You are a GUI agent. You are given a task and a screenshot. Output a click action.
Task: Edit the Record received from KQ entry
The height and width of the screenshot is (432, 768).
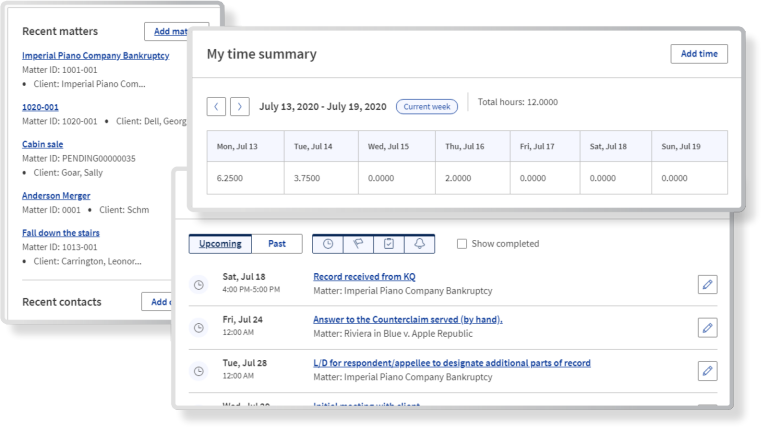click(707, 285)
